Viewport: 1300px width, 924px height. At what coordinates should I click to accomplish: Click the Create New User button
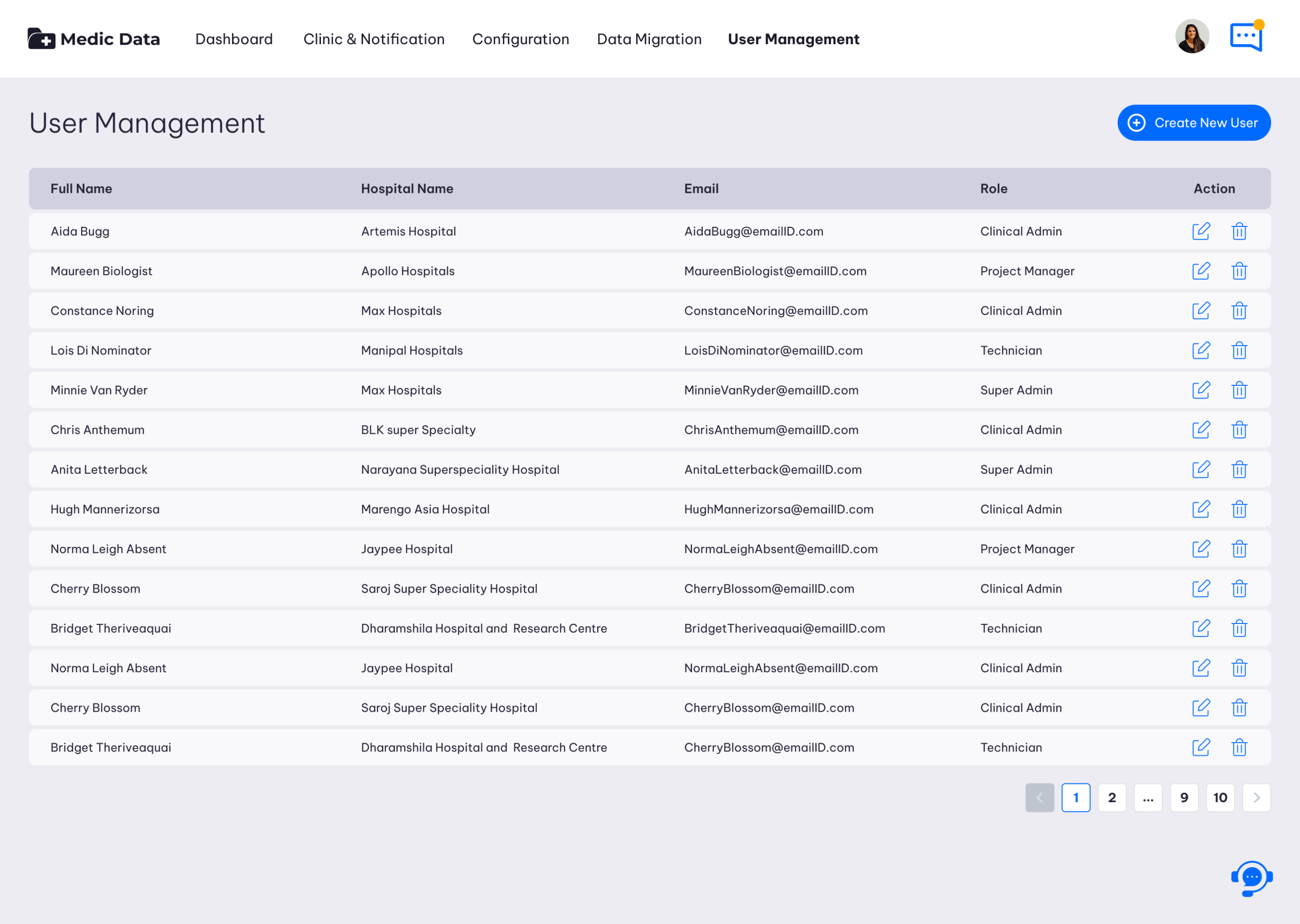pos(1193,123)
